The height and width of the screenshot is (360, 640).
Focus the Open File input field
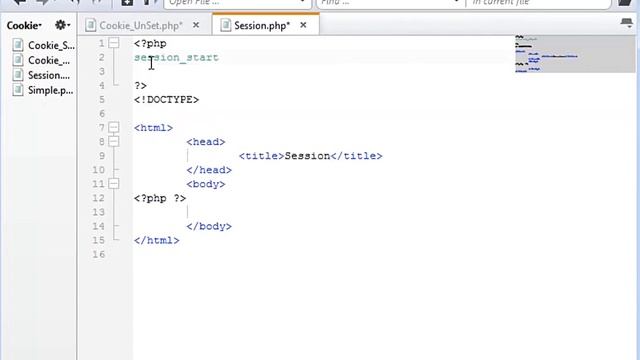tap(237, 2)
